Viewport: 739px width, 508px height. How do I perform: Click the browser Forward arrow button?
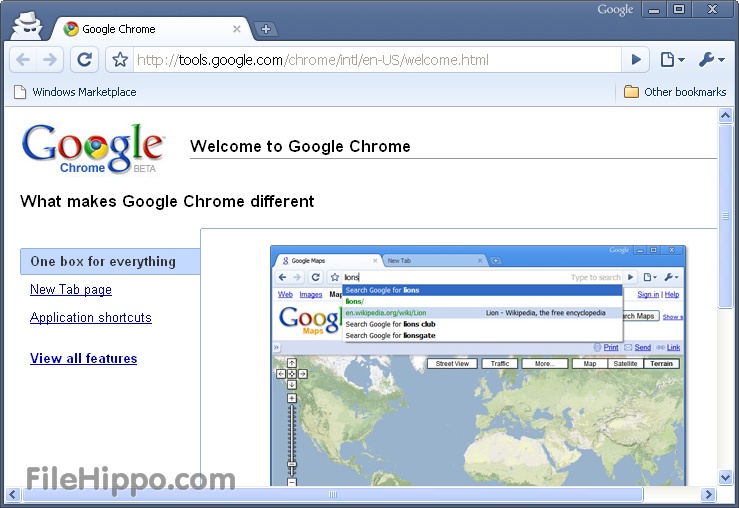tap(50, 60)
